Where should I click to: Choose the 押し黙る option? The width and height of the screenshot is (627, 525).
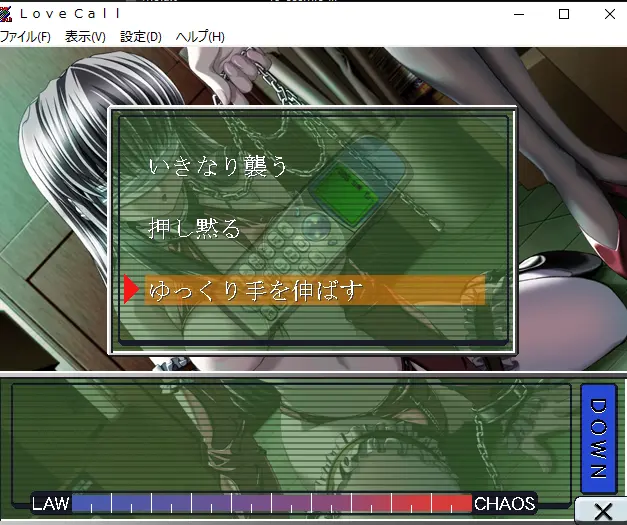coord(195,228)
